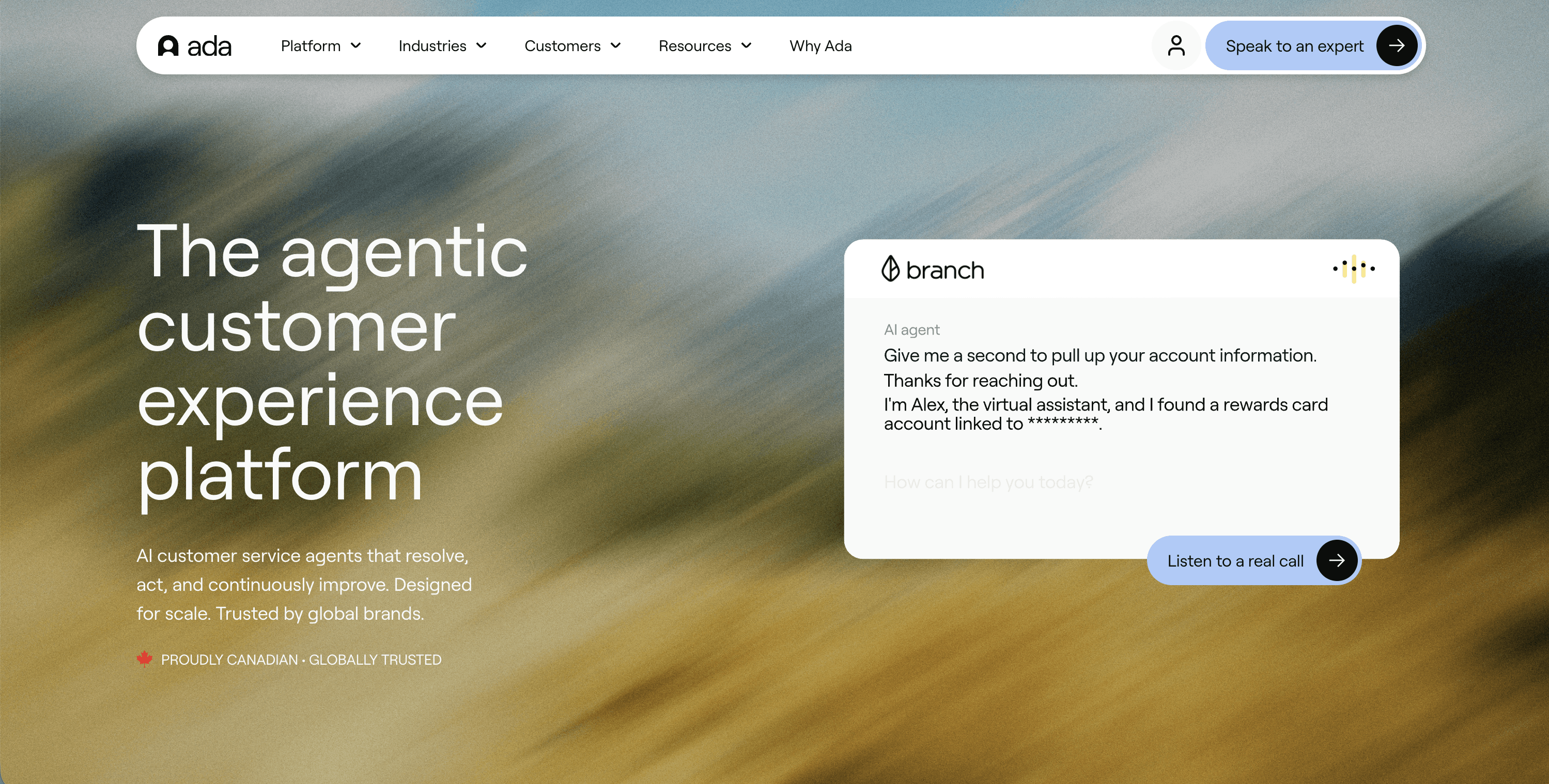Click the Ada logo icon
This screenshot has width=1549, height=784.
[x=168, y=45]
